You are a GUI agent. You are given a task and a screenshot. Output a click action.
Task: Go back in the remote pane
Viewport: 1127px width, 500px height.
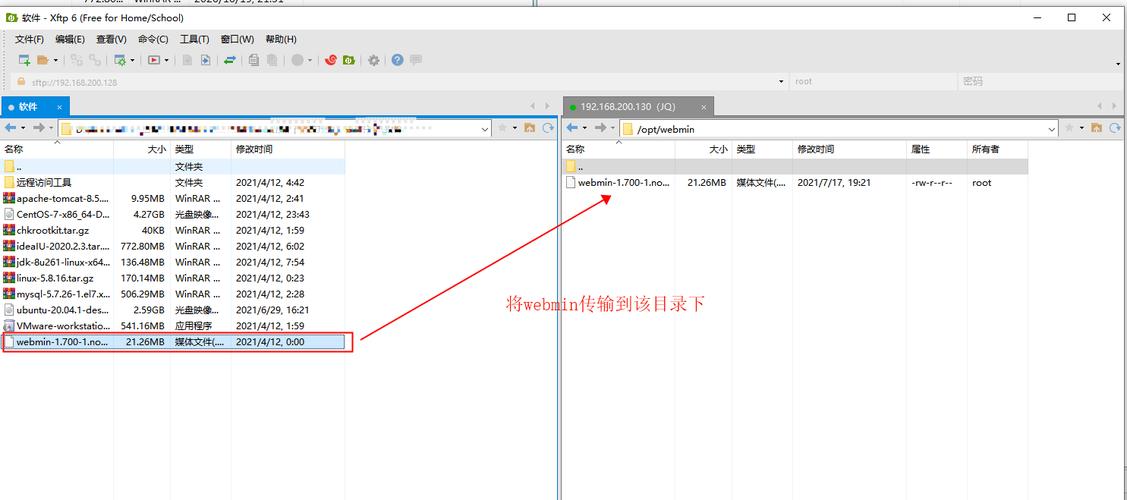pyautogui.click(x=573, y=128)
